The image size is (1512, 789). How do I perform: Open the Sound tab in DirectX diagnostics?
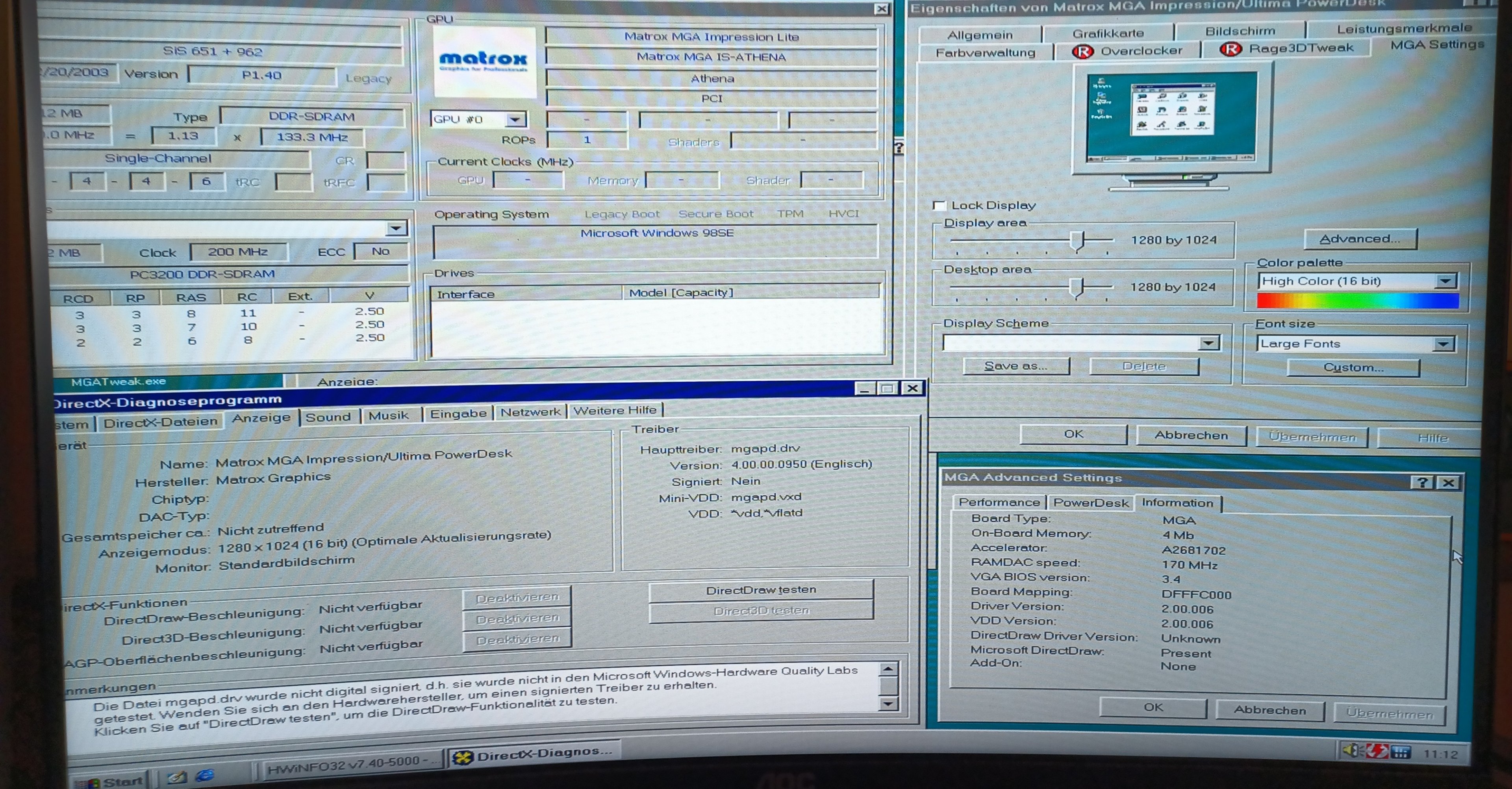point(328,417)
